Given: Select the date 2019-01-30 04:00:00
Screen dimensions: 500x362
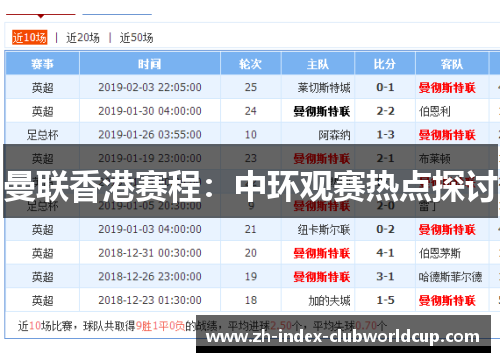Looking at the screenshot, I should [x=150, y=111].
